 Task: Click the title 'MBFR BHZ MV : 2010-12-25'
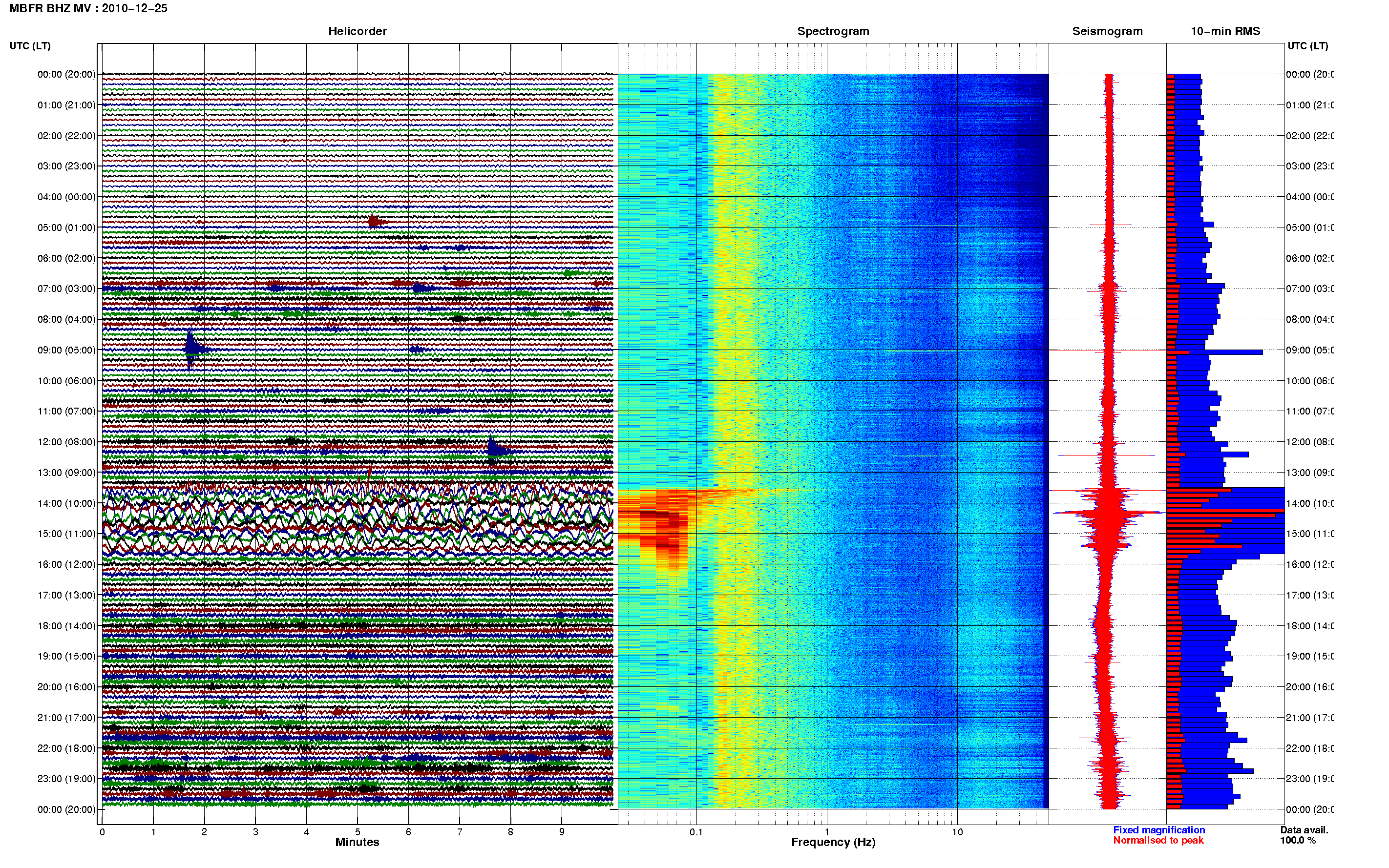(x=88, y=8)
